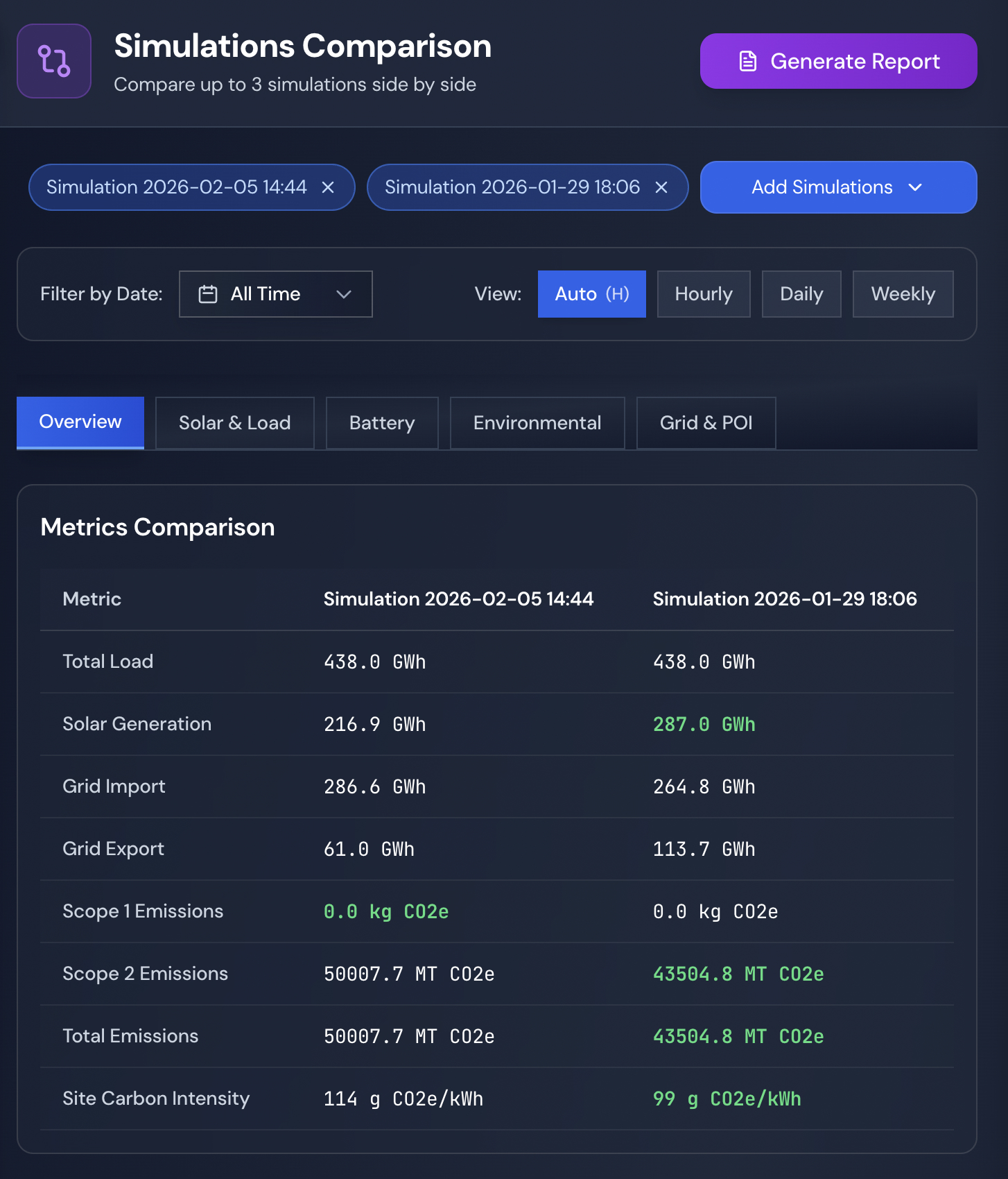Screen dimensions: 1008x1179
Task: Open the Battery tab
Action: pos(382,423)
